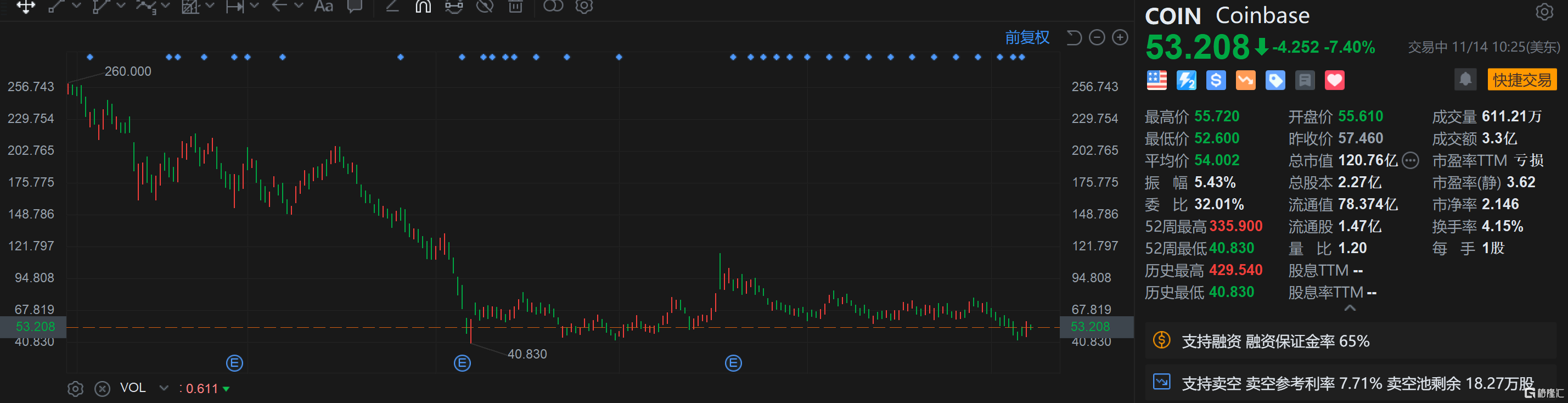
Task: Click the gray notes bookmark icon
Action: click(x=1305, y=80)
